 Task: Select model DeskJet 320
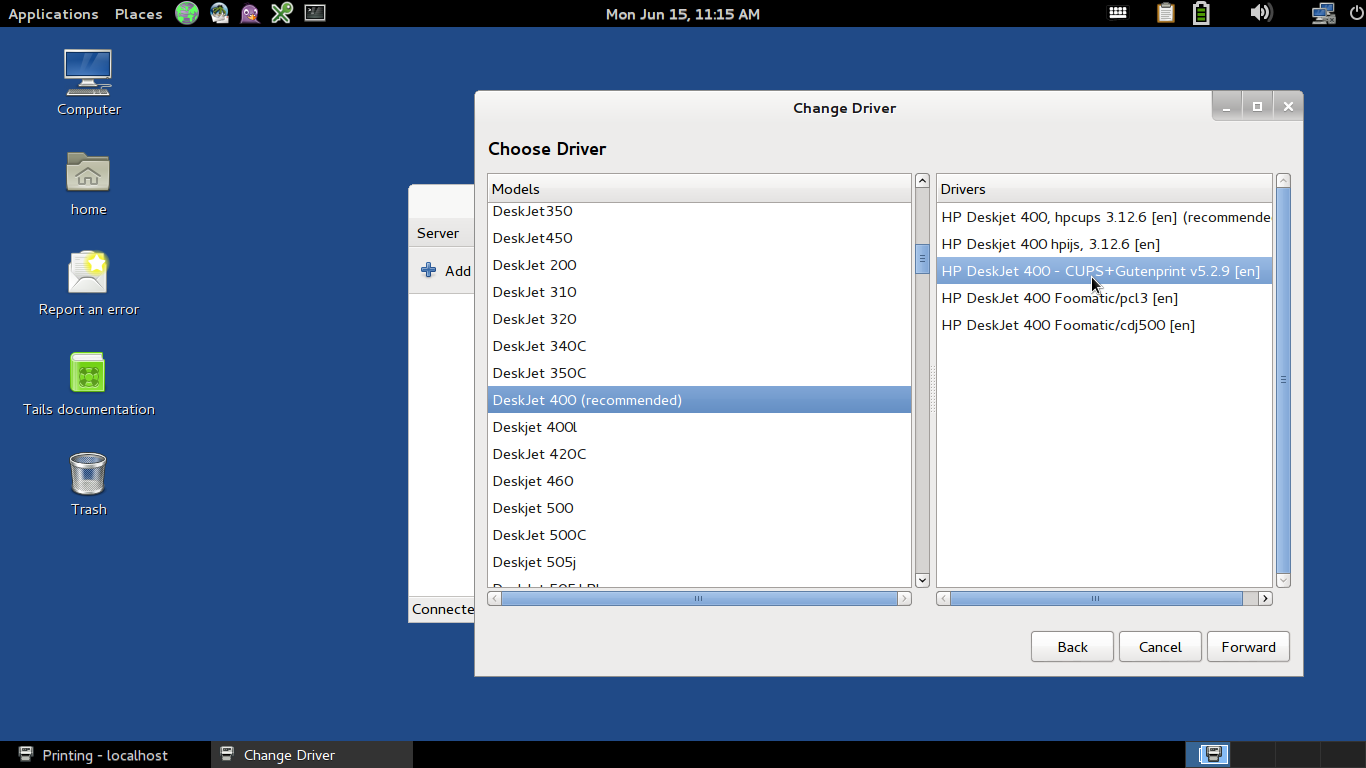click(x=699, y=319)
